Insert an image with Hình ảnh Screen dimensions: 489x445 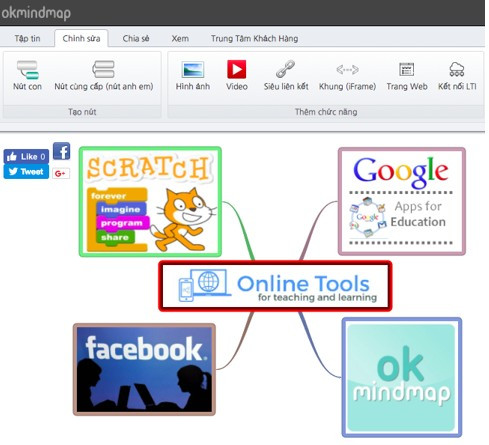point(193,75)
